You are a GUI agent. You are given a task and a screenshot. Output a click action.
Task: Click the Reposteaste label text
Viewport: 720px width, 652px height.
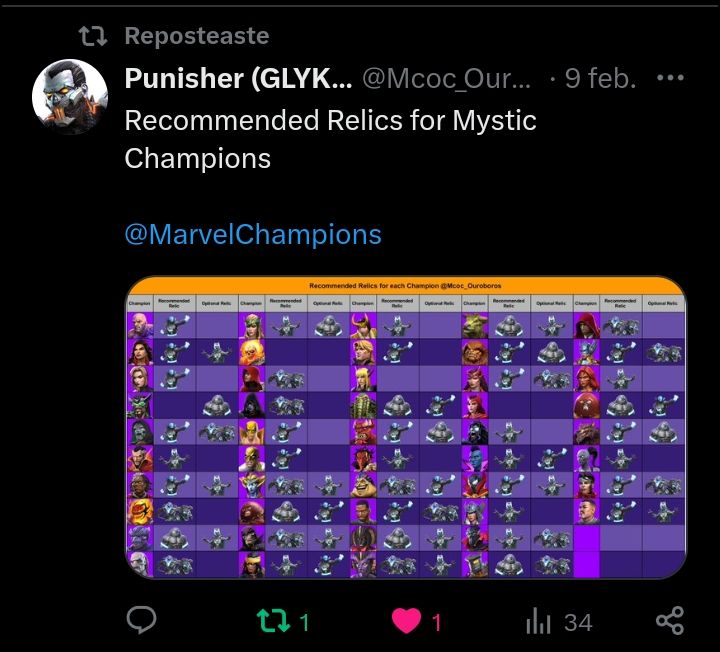197,36
